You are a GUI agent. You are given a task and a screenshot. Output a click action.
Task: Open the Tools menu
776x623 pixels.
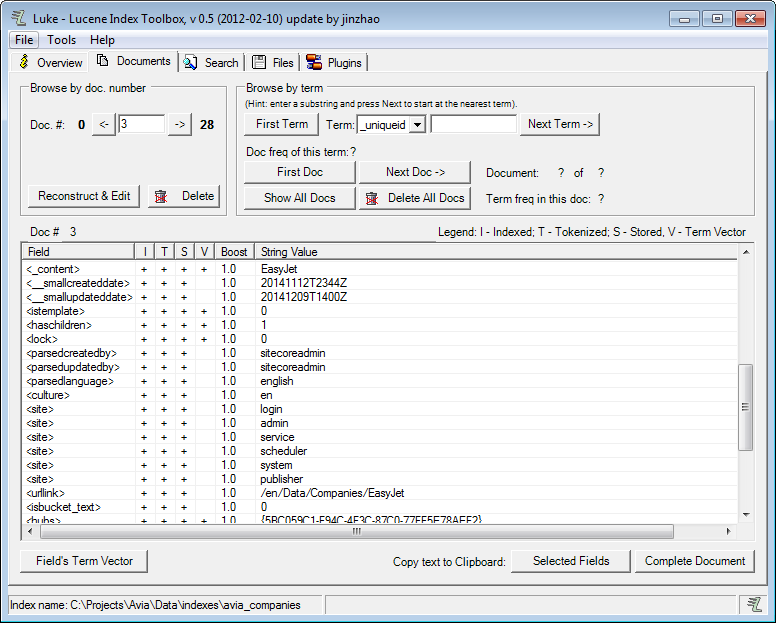(x=61, y=40)
